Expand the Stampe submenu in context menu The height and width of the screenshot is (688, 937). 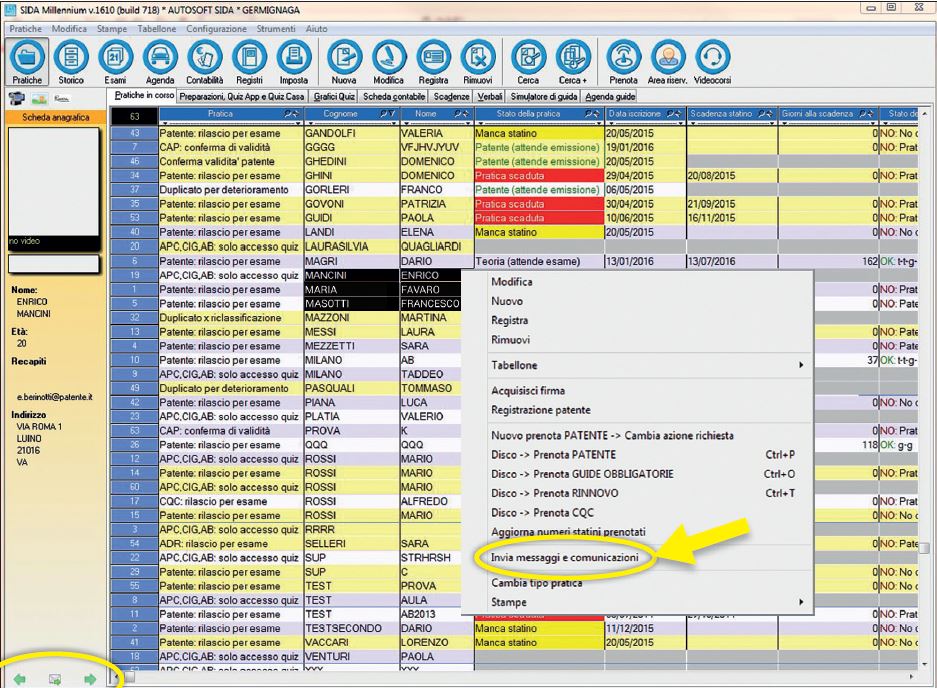click(645, 602)
